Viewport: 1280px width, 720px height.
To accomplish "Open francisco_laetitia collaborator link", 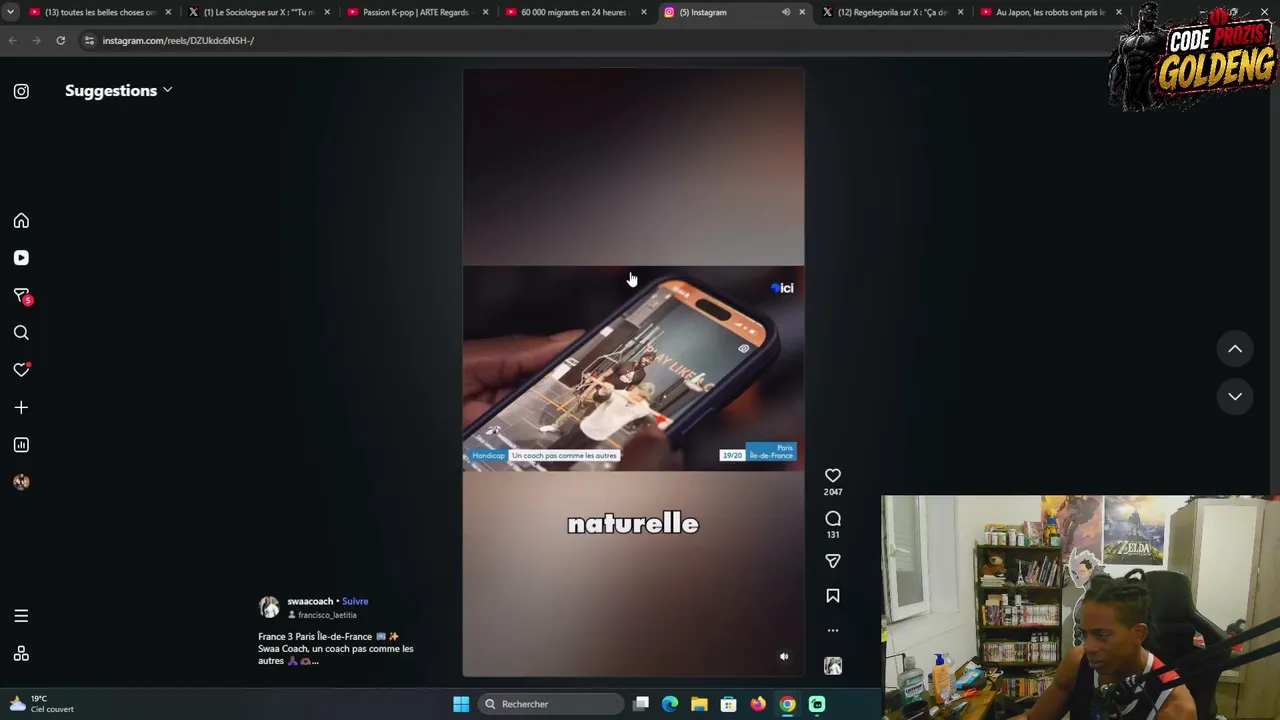I will [327, 615].
